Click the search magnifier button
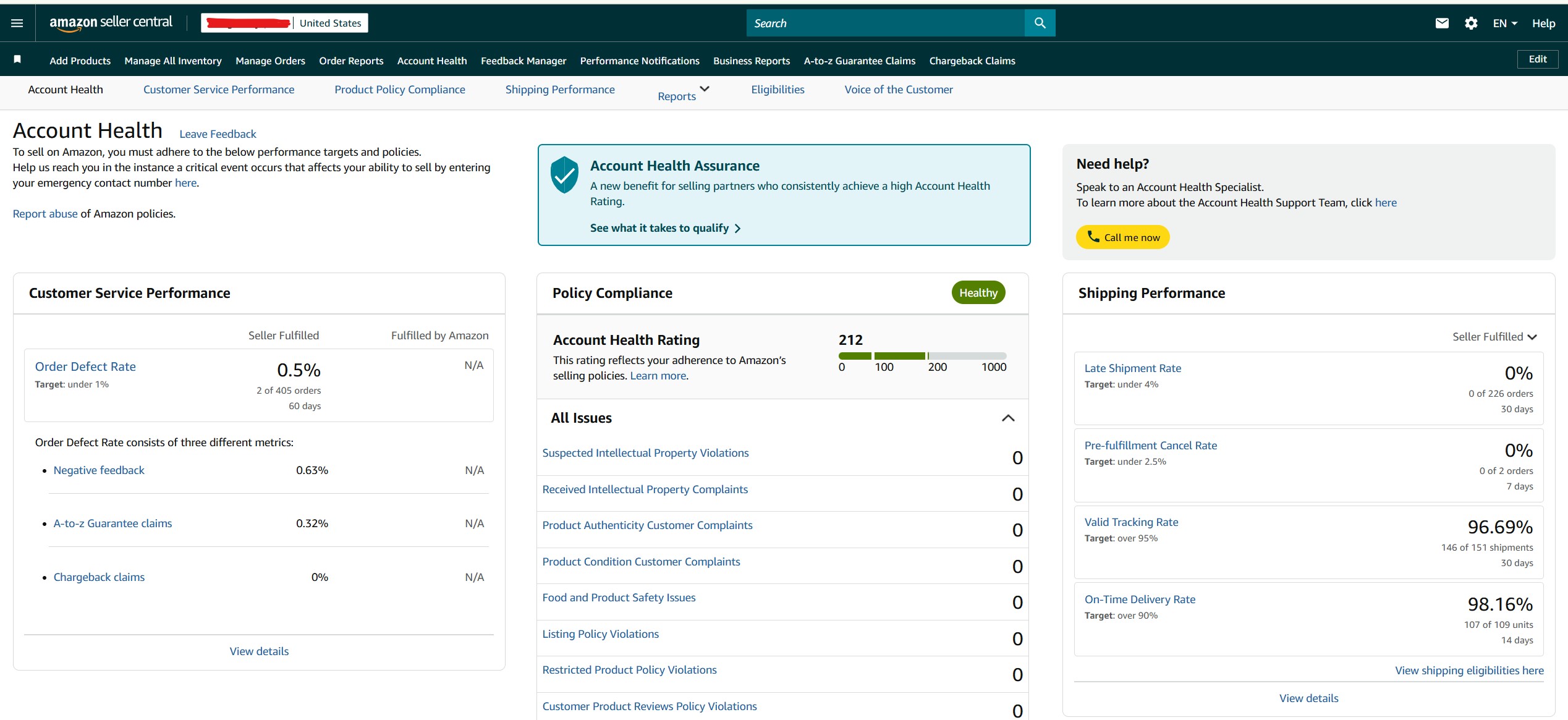Viewport: 1568px width, 720px height. [1040, 23]
